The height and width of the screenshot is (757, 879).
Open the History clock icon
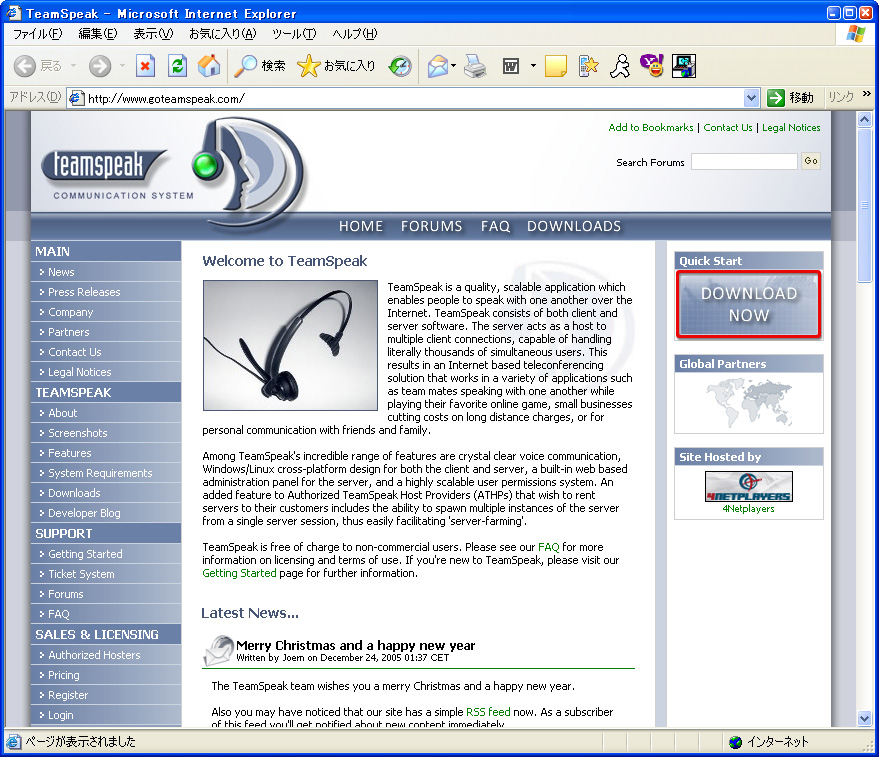pyautogui.click(x=400, y=66)
